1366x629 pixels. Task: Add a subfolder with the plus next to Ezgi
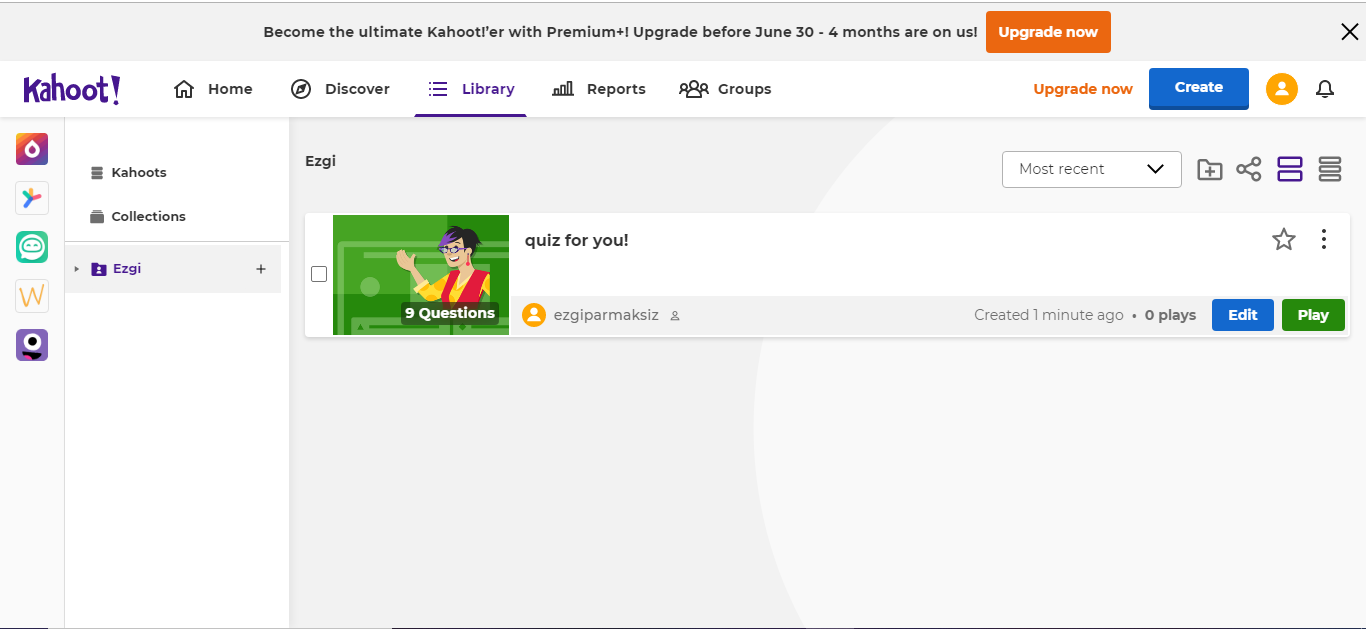[x=261, y=269]
